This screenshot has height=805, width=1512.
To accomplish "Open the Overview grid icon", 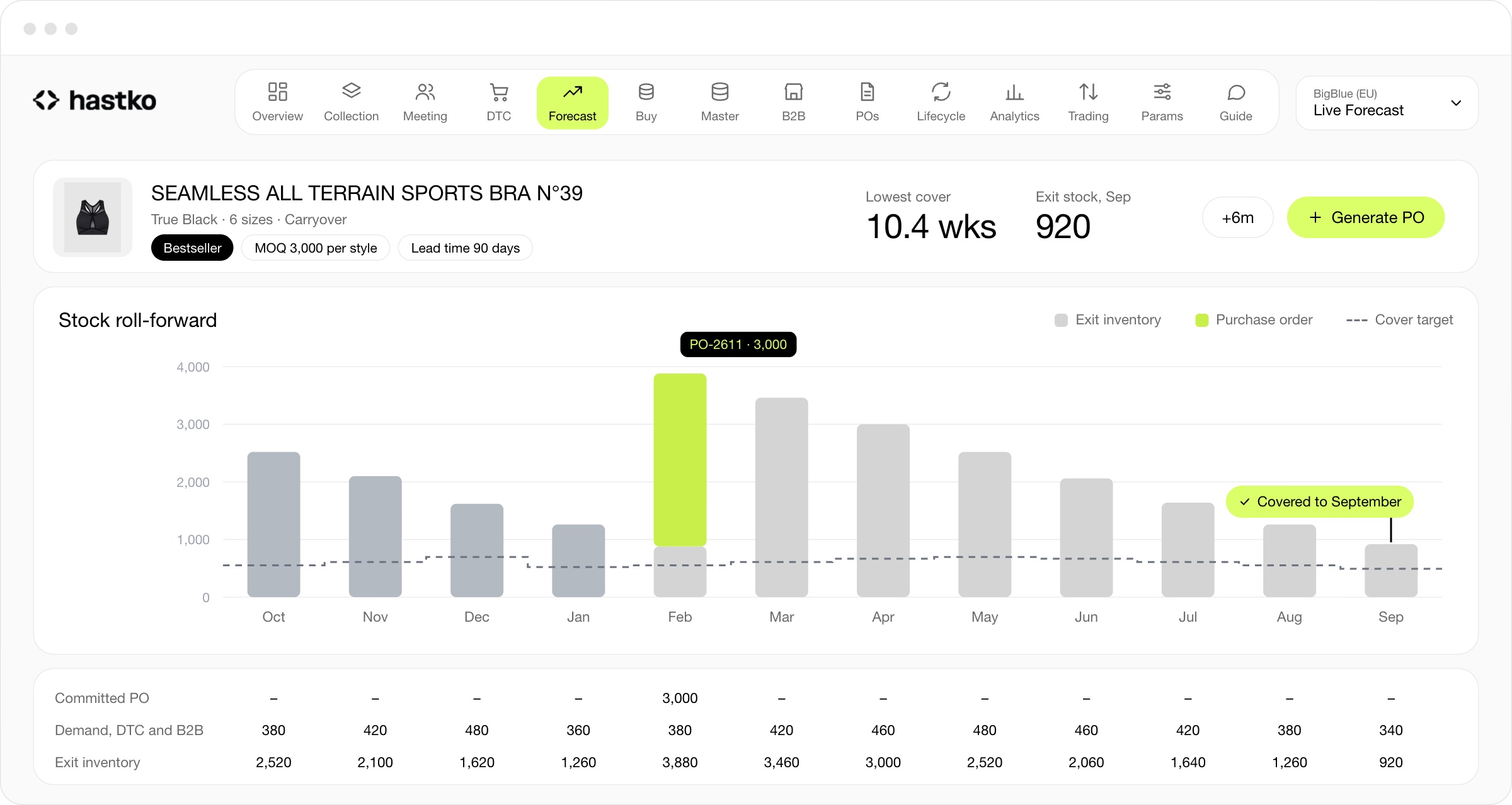I will (277, 92).
